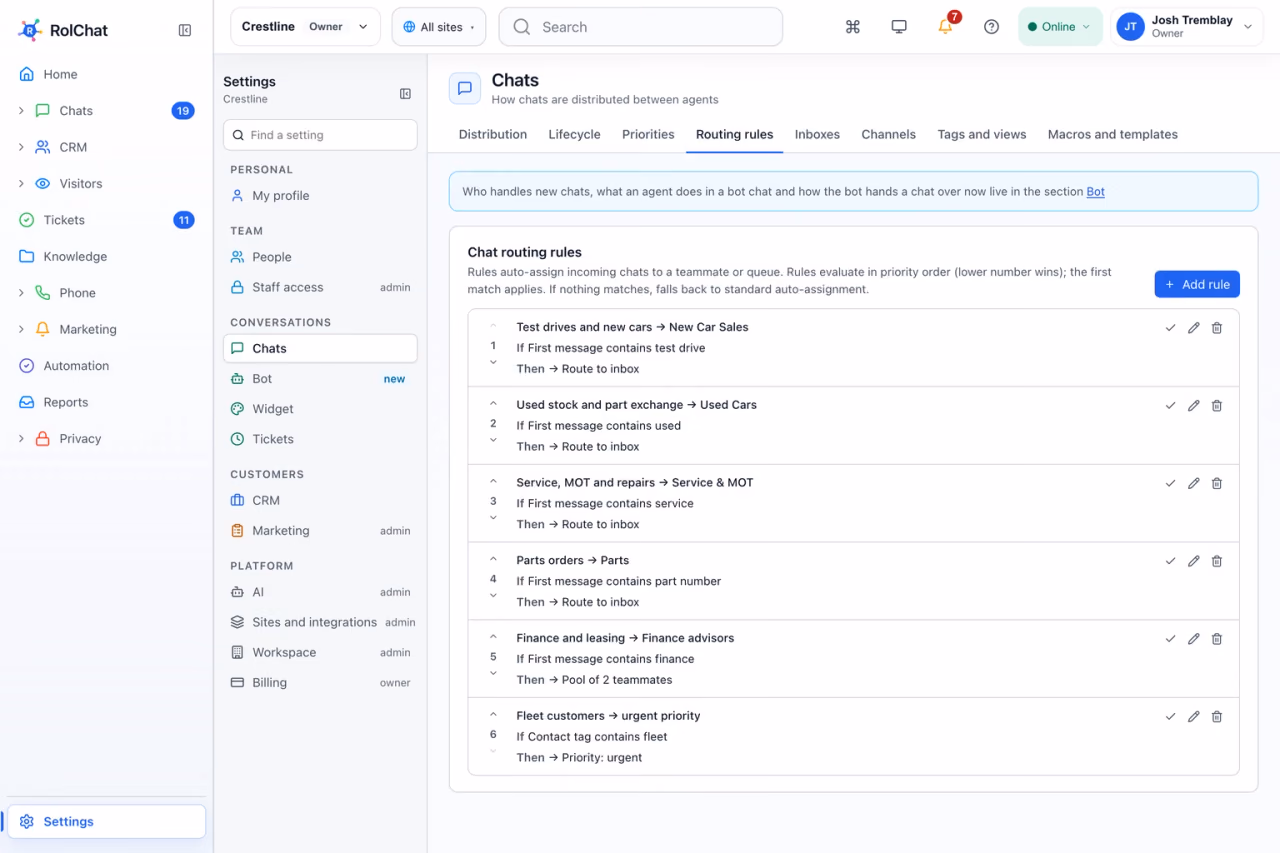Toggle enabled checkmark on Used stock rule
This screenshot has width=1280, height=853.
pyautogui.click(x=1170, y=406)
